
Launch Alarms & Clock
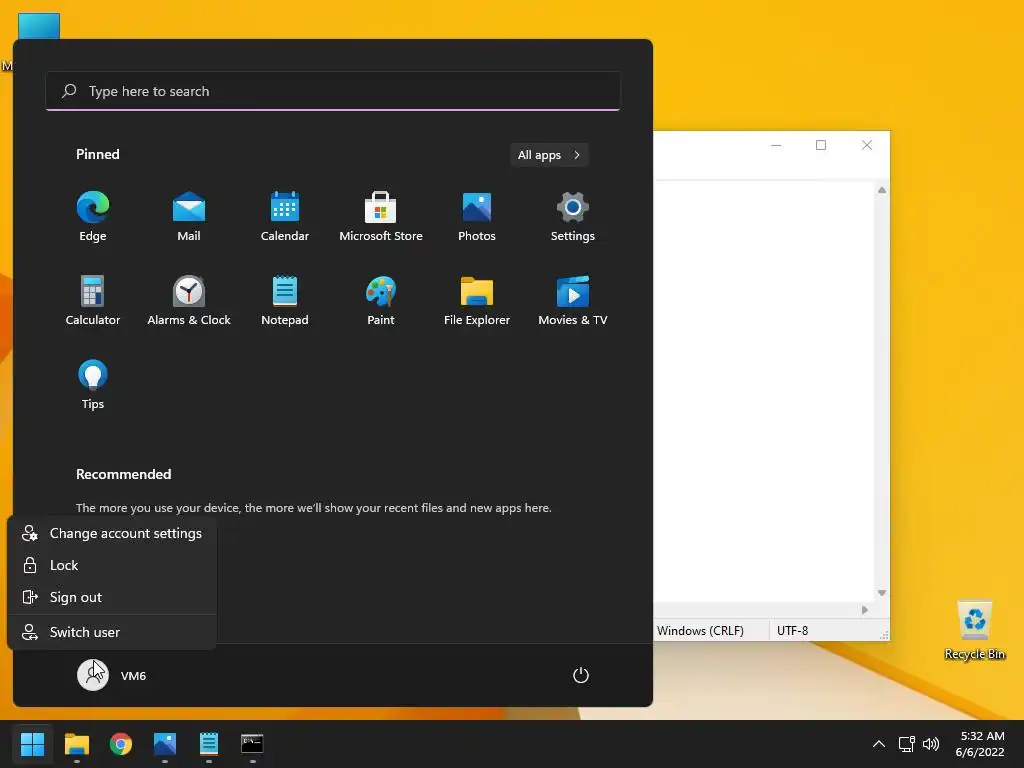[x=189, y=300]
